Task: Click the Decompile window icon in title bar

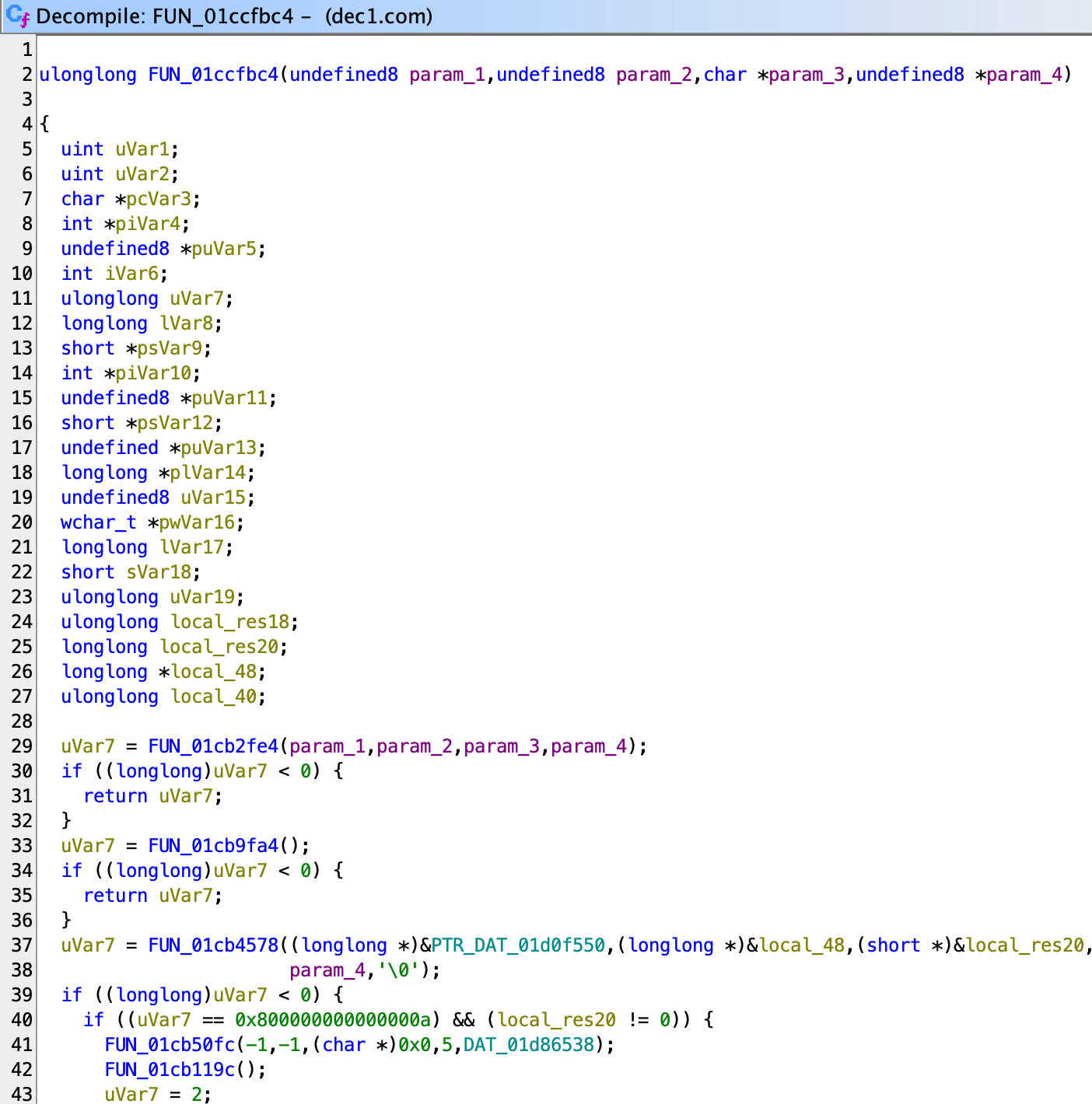Action: click(17, 16)
